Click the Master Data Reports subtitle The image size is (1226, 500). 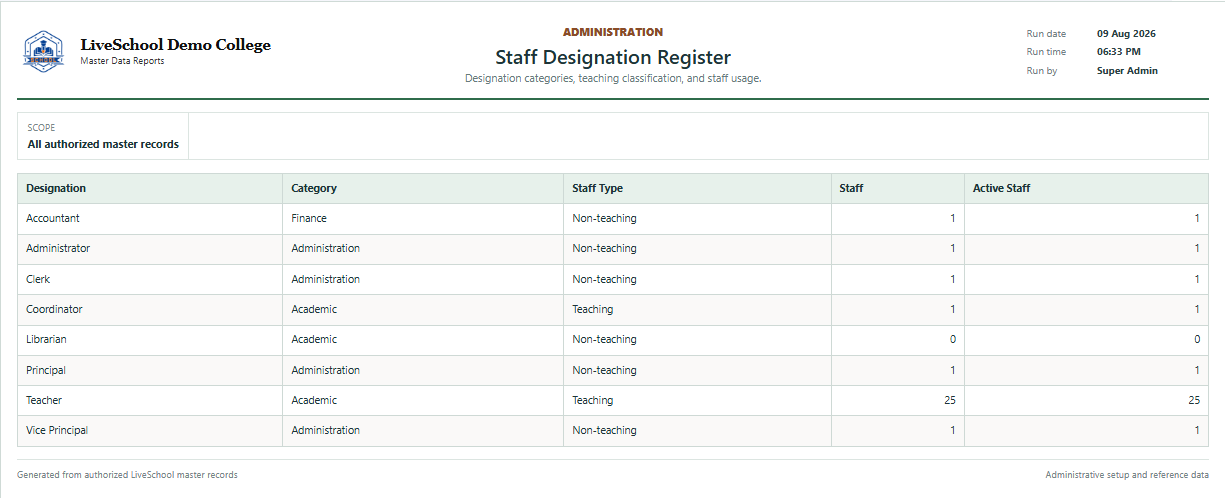122,61
